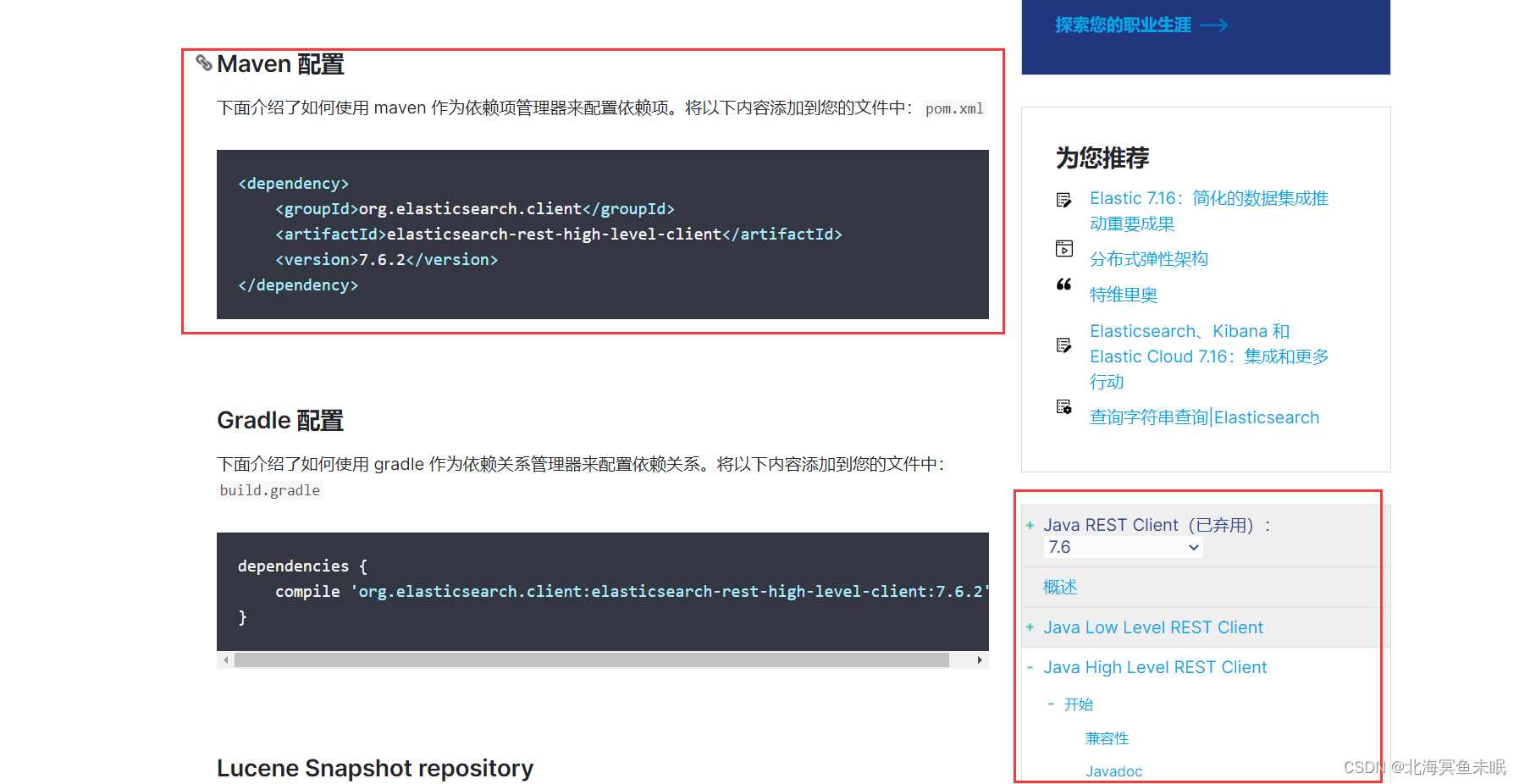The image size is (1519, 784).
Task: Open Java Low Level REST Client docs
Action: pyautogui.click(x=1153, y=627)
